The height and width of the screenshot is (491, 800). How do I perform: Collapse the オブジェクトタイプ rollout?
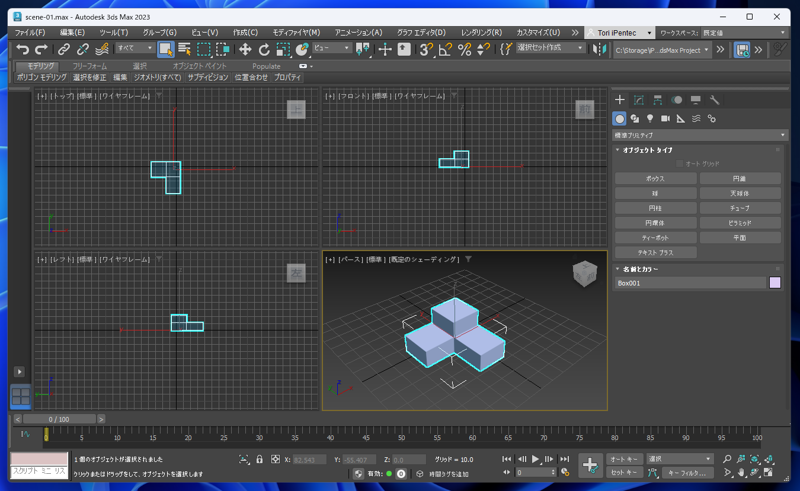click(647, 150)
